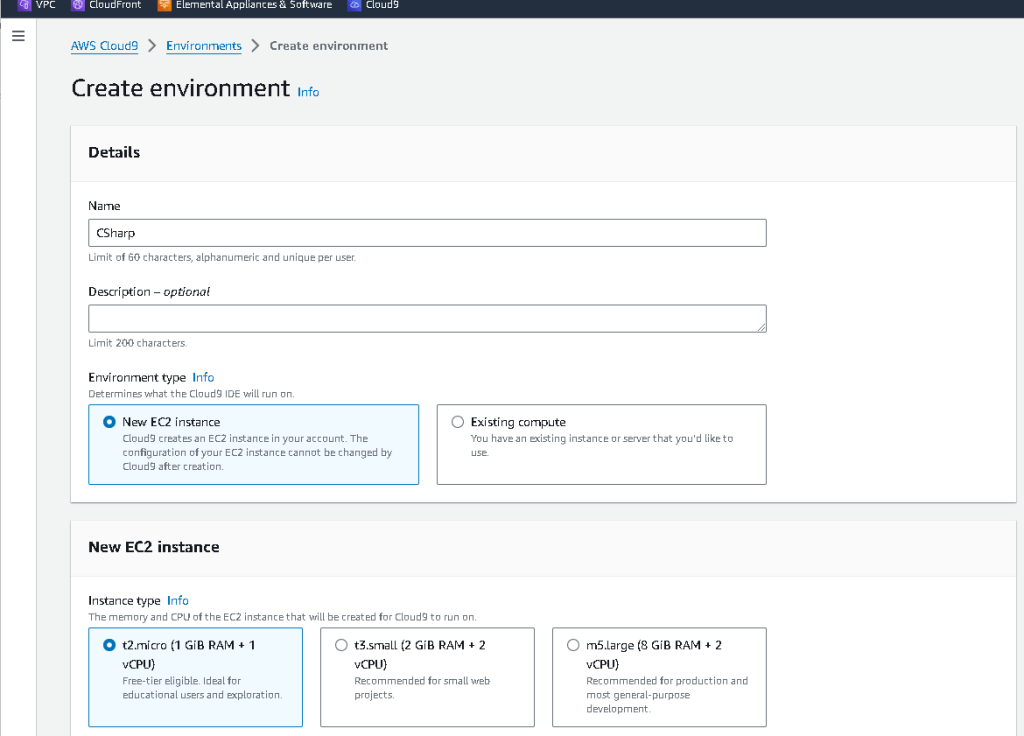Grab the Description text area resize handle

pos(761,327)
